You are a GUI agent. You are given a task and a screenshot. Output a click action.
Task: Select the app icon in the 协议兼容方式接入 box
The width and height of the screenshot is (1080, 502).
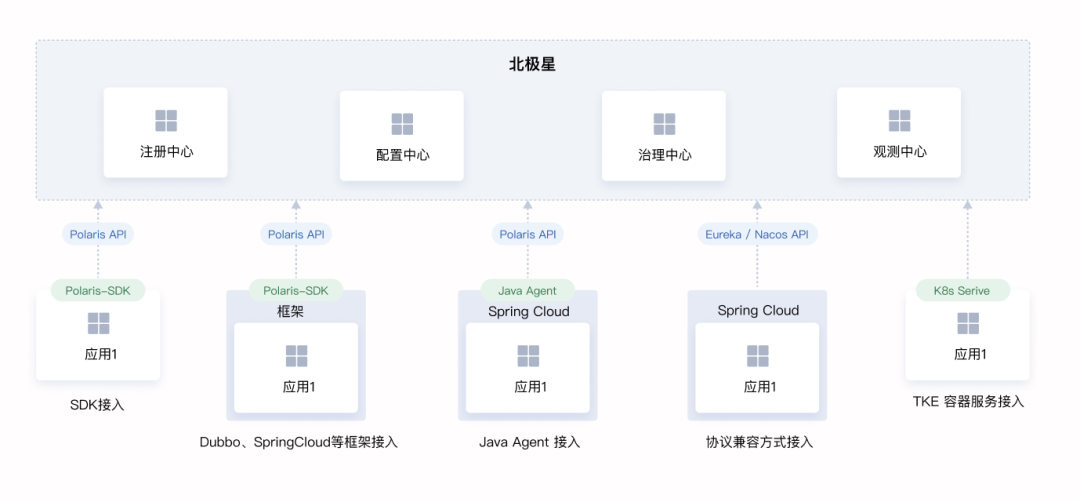click(758, 356)
